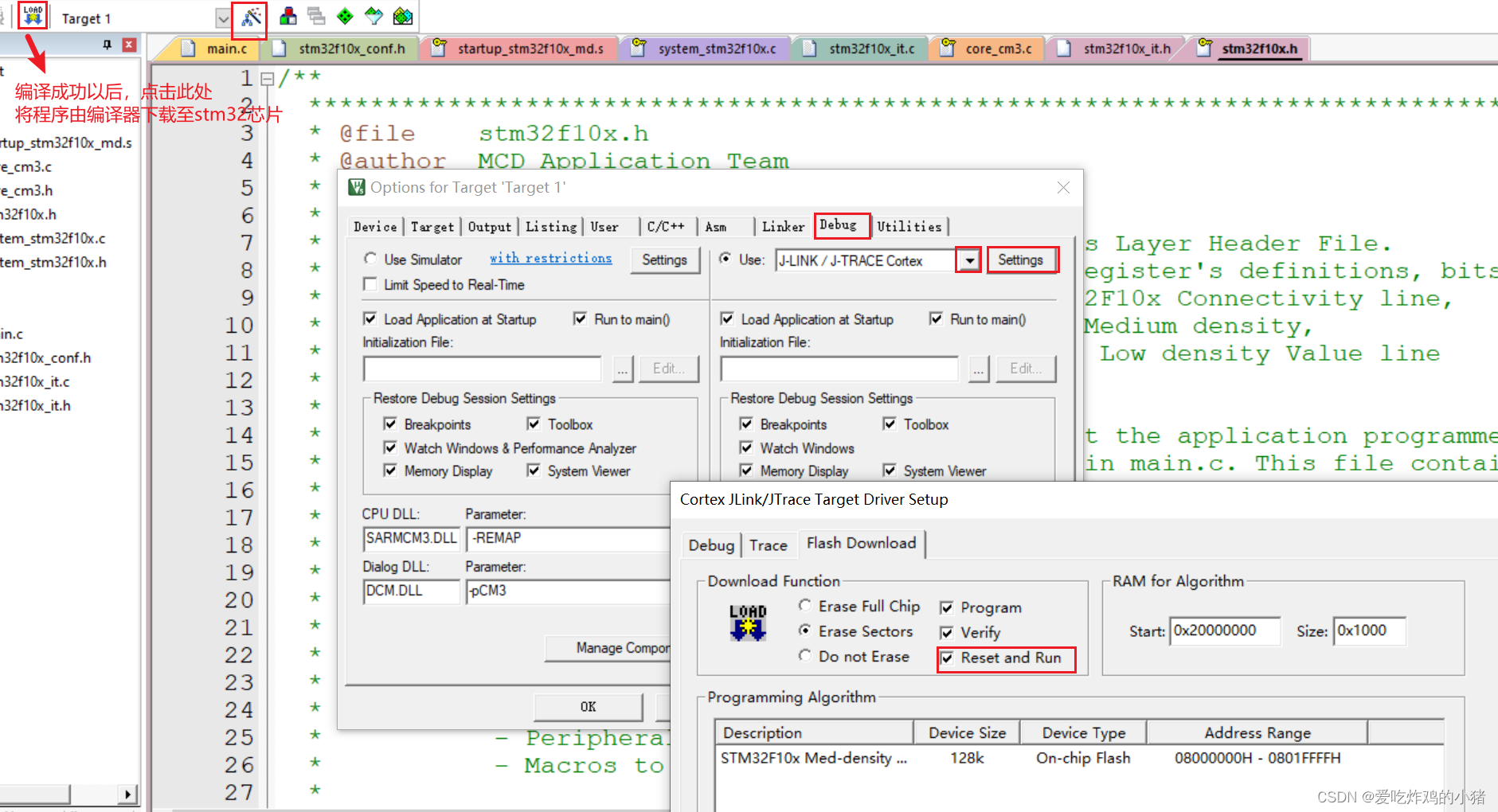Click the -REMAP parameter field
Viewport: 1498px width, 812px height.
568,538
